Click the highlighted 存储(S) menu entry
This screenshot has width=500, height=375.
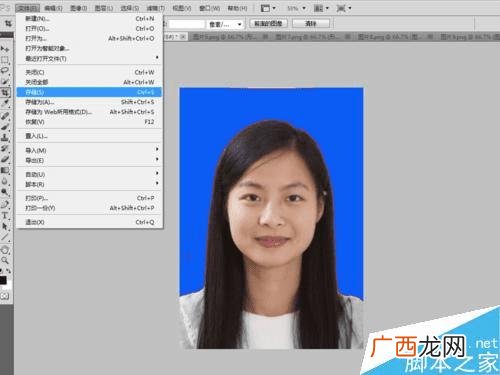point(89,92)
